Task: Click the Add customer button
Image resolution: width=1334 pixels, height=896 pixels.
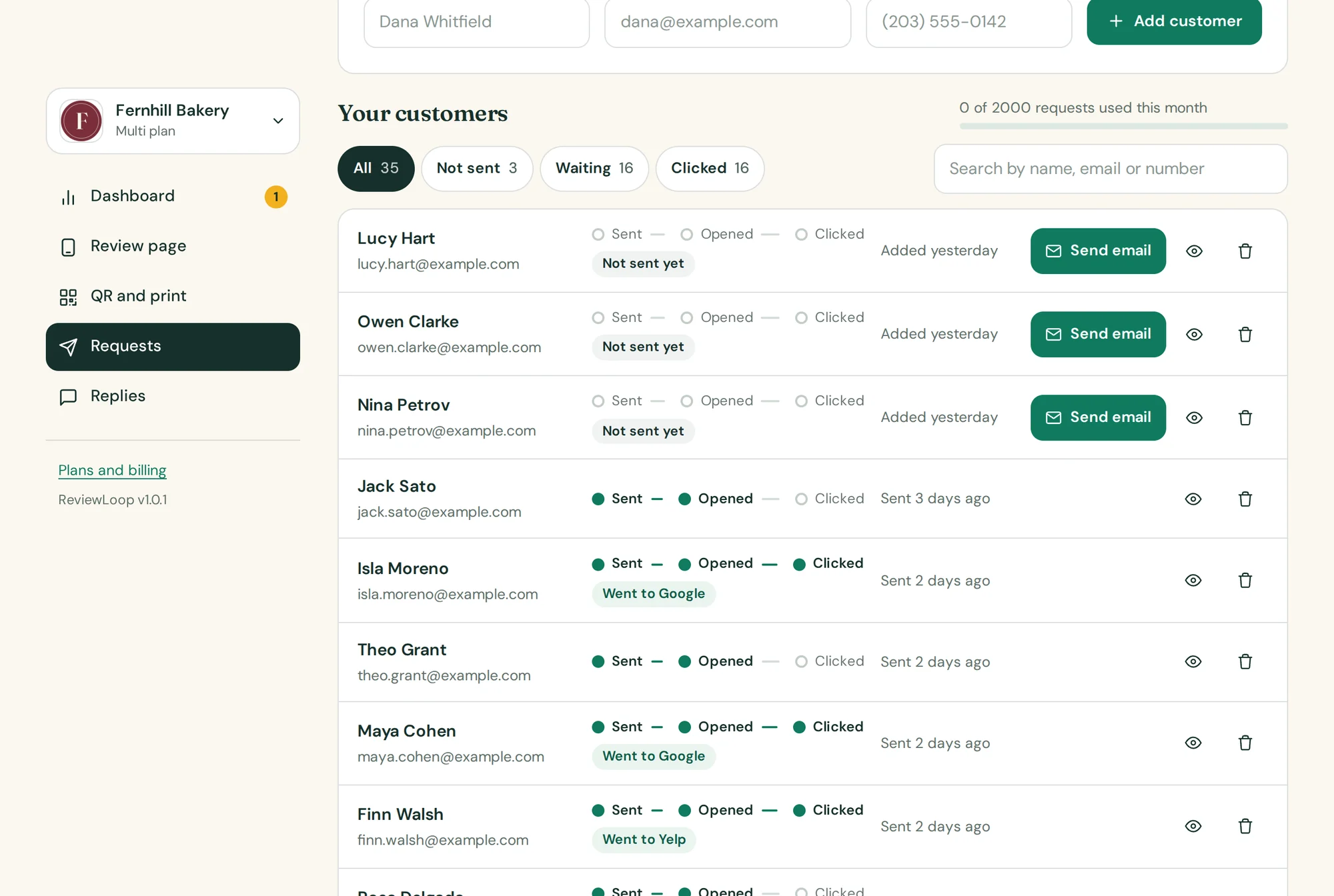Action: click(1174, 21)
